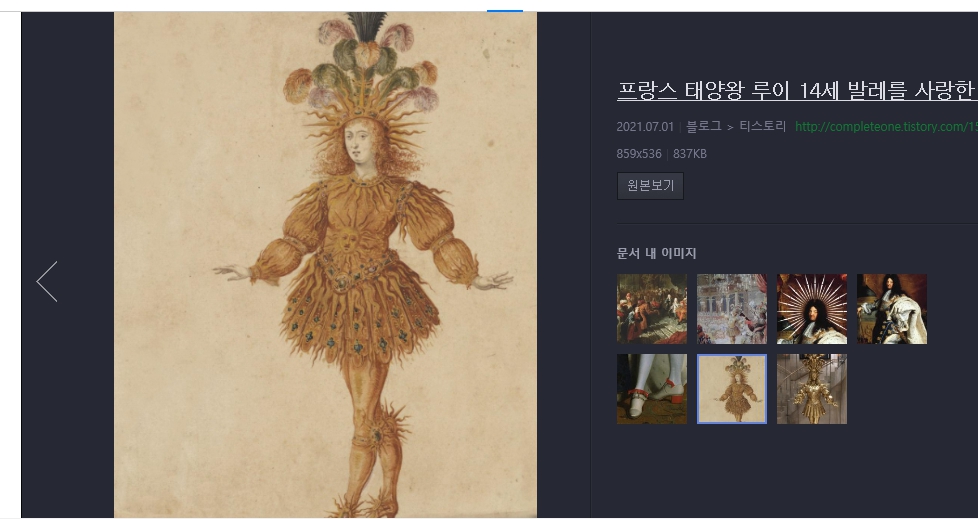
Task: Open the golden costume figure thumbnail
Action: (811, 389)
